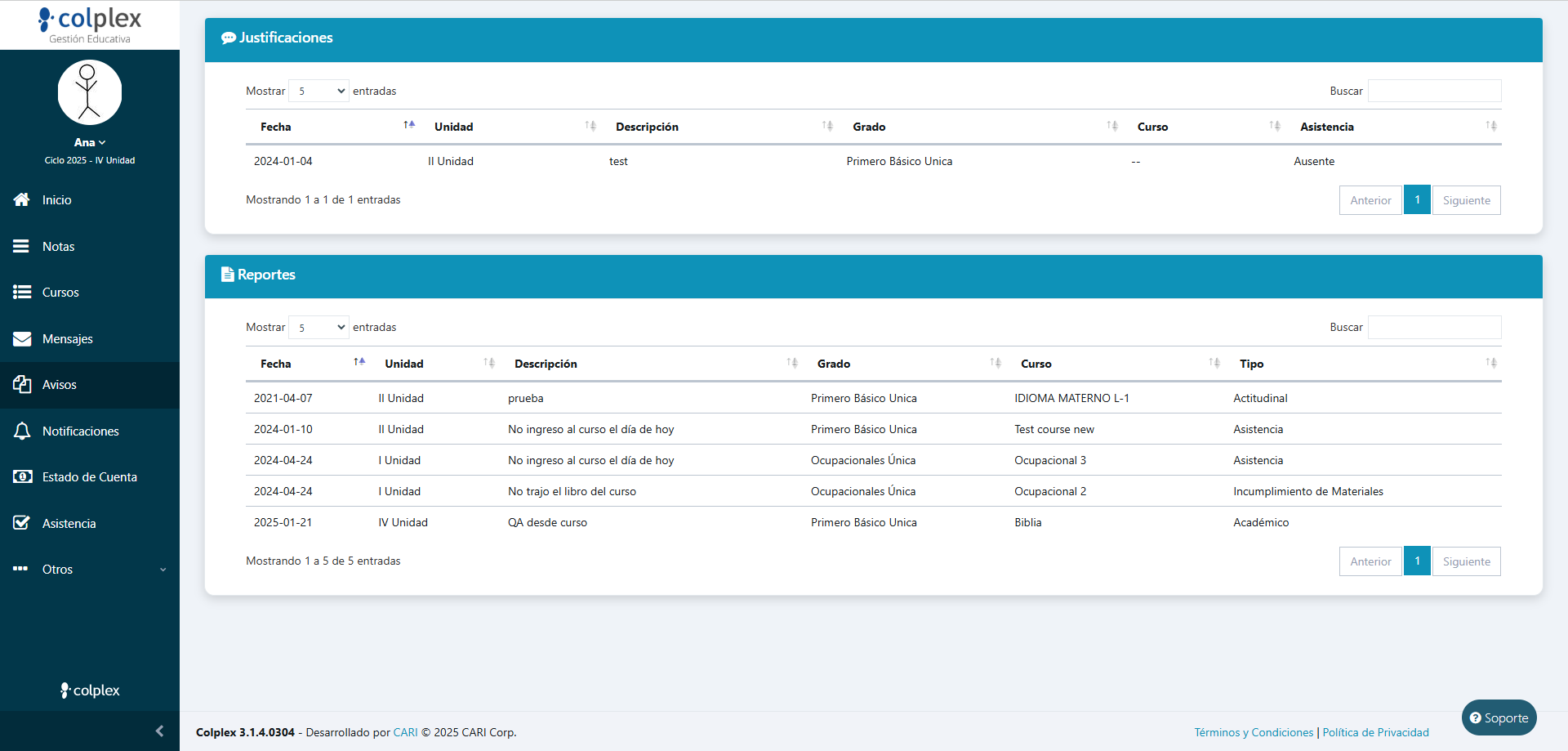
Task: Click 'QA desde curso' description
Action: pos(547,522)
